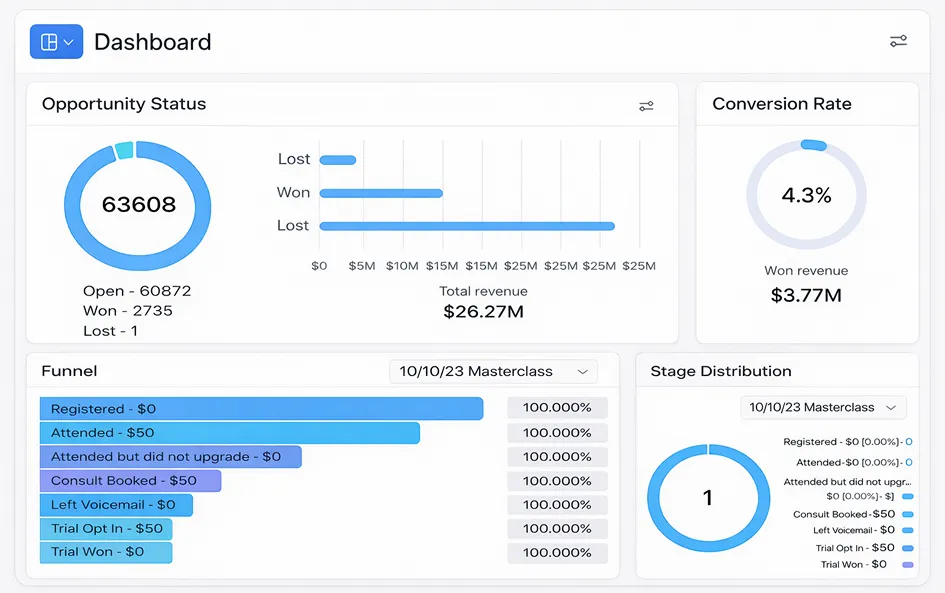
Task: Select the Attended - $50 funnel bar
Action: [x=230, y=433]
